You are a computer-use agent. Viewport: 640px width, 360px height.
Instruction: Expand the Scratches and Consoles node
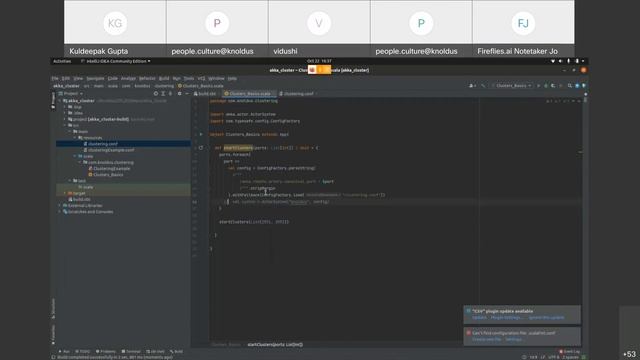(60, 212)
